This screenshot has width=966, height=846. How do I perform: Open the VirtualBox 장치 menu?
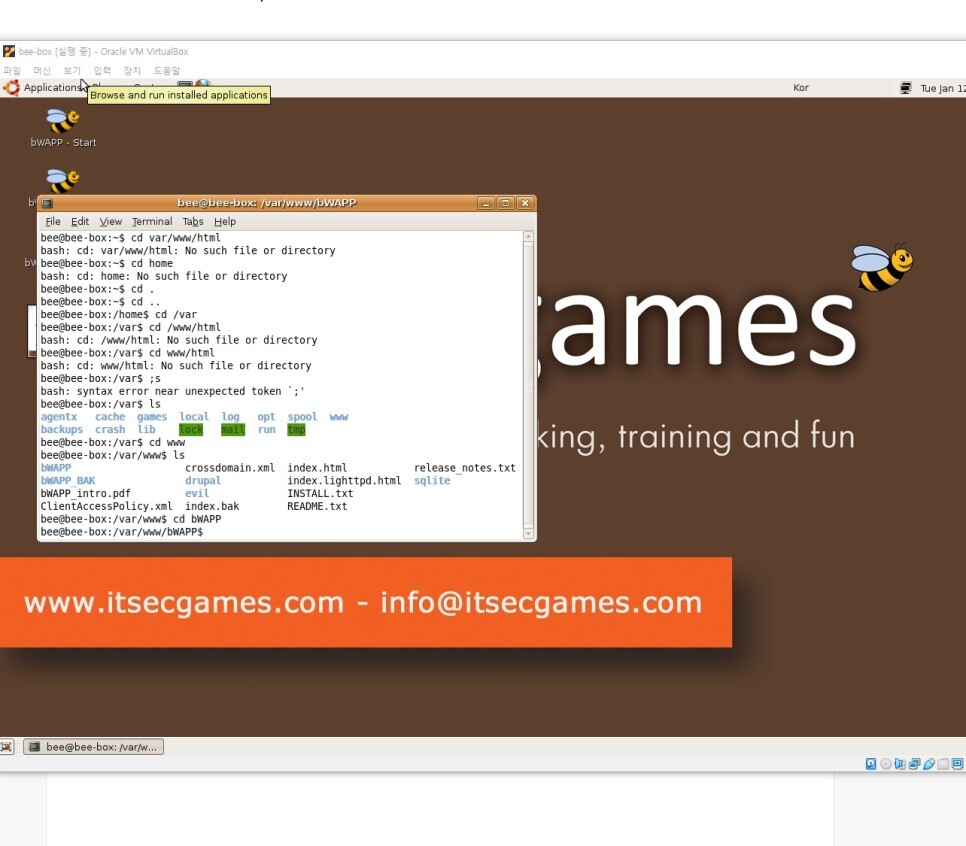click(x=132, y=70)
